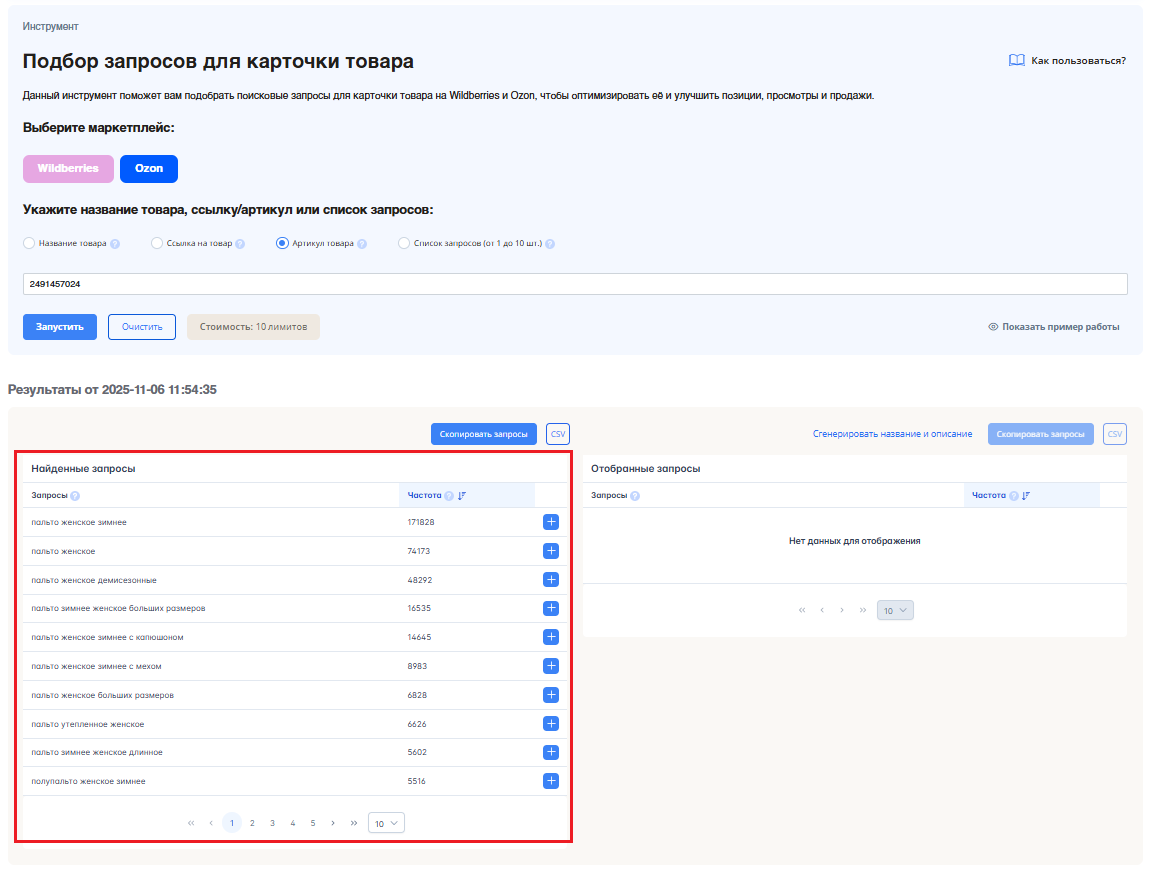This screenshot has height=880, width=1162.
Task: Go to page 3 of found queries
Action: (x=272, y=823)
